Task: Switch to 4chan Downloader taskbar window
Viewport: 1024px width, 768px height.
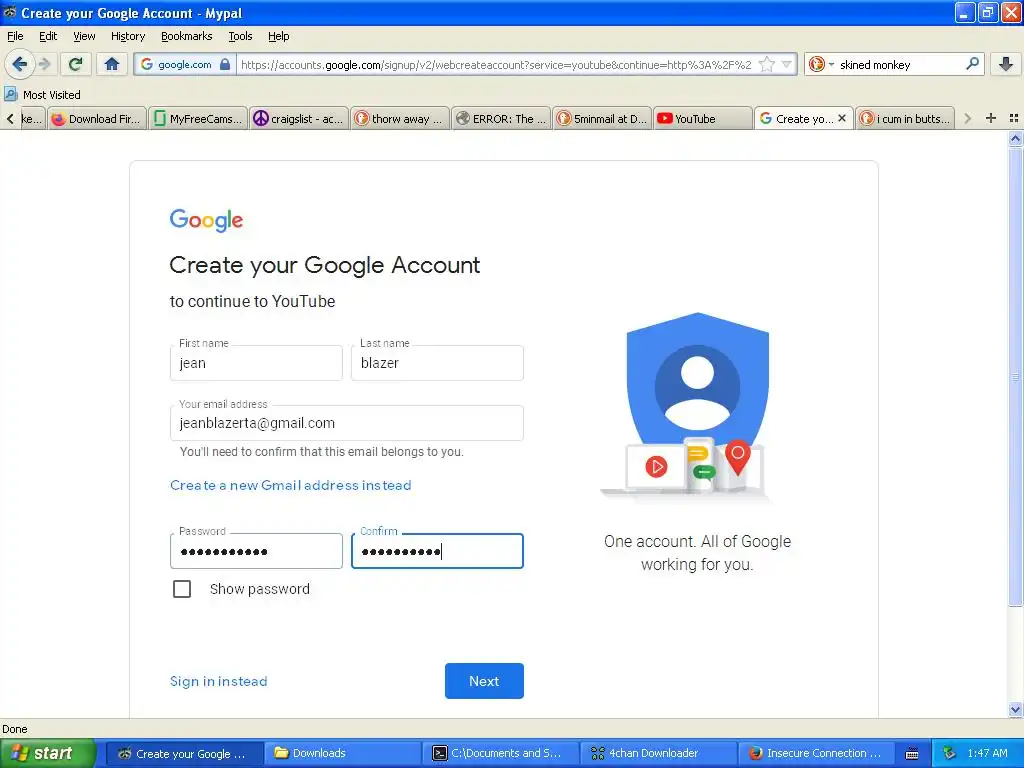Action: 658,753
